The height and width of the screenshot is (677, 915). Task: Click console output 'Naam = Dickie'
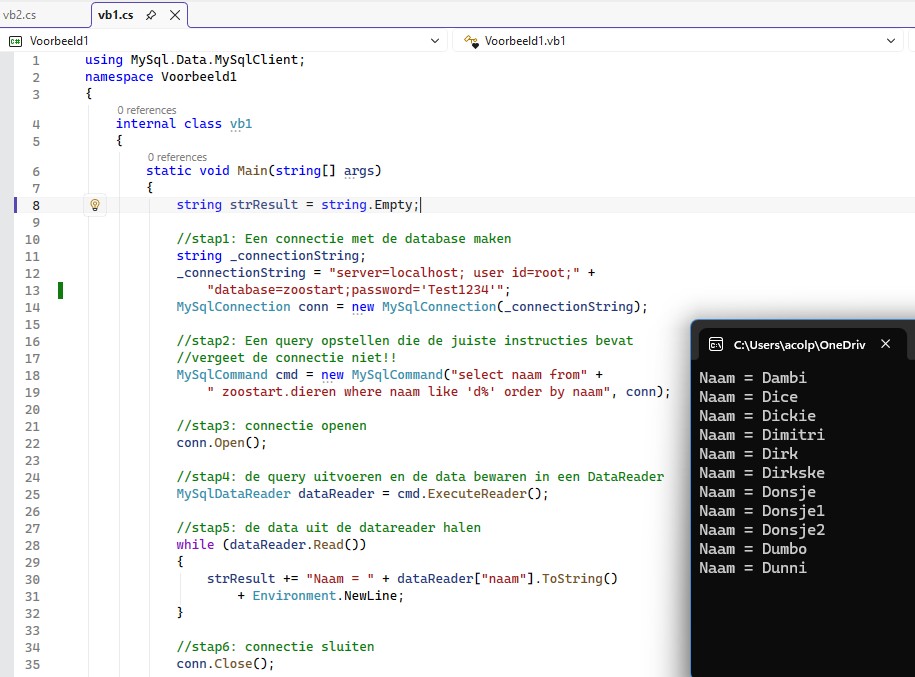[x=757, y=416]
